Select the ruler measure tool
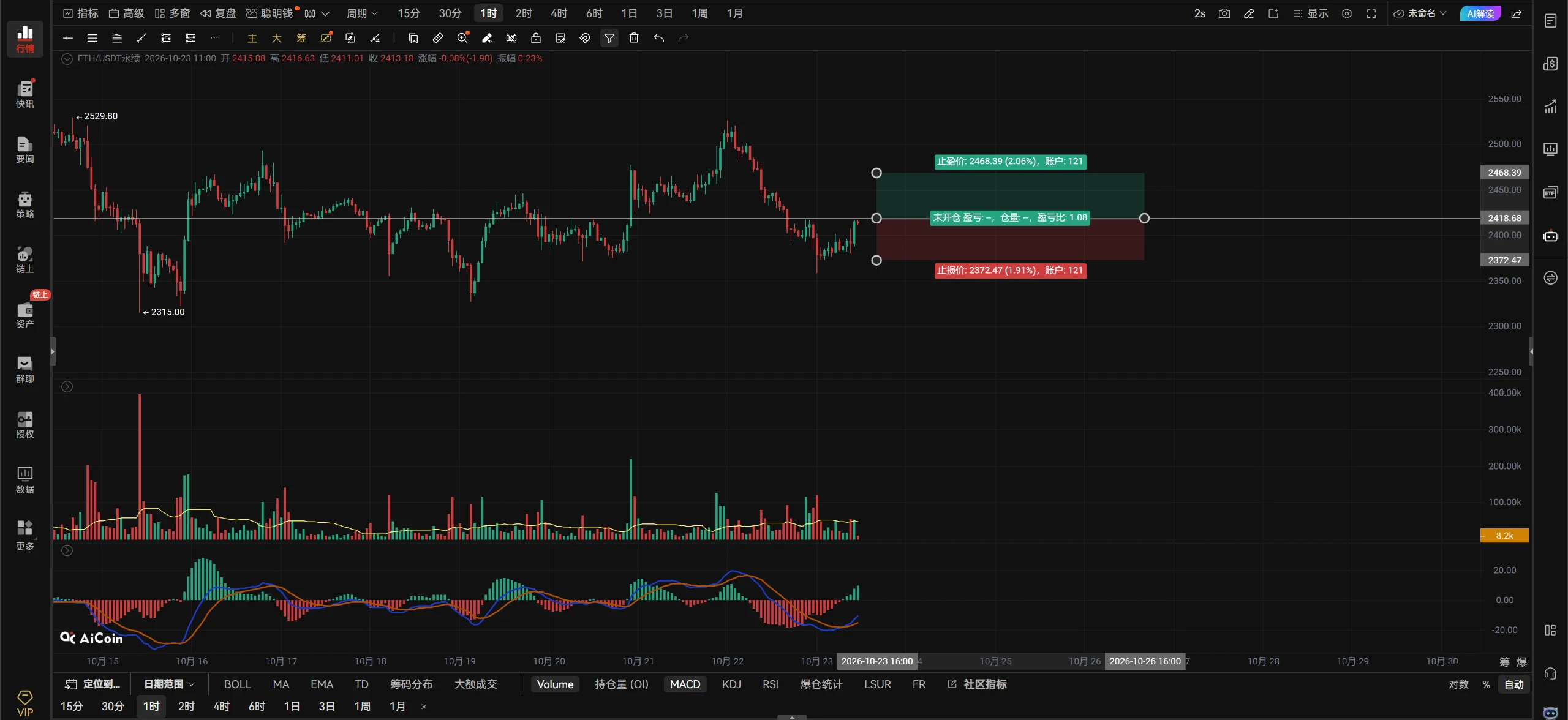This screenshot has width=1568, height=720. tap(437, 38)
